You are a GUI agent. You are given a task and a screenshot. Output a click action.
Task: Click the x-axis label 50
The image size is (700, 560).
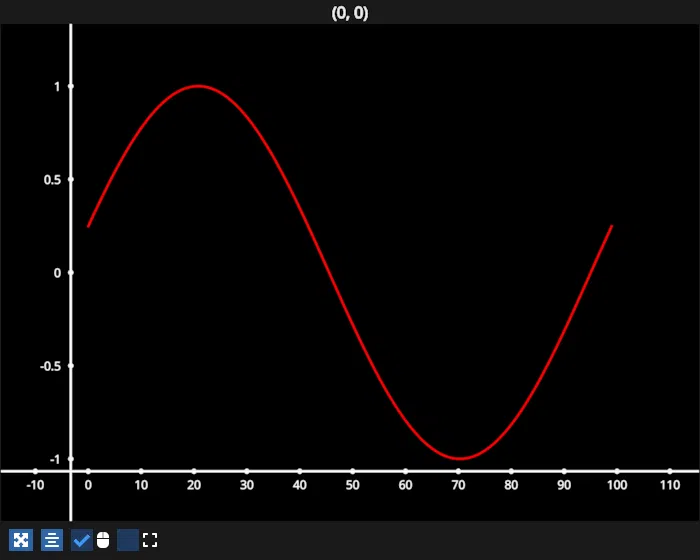click(352, 485)
